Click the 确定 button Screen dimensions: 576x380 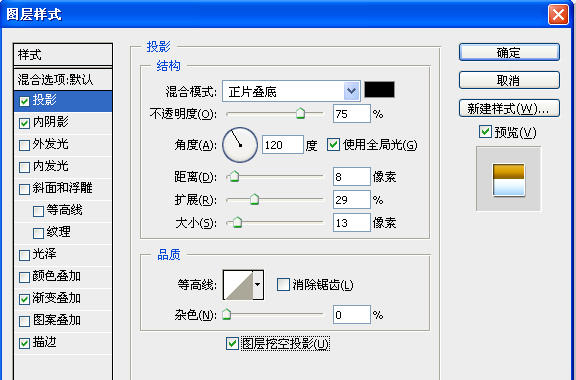509,52
